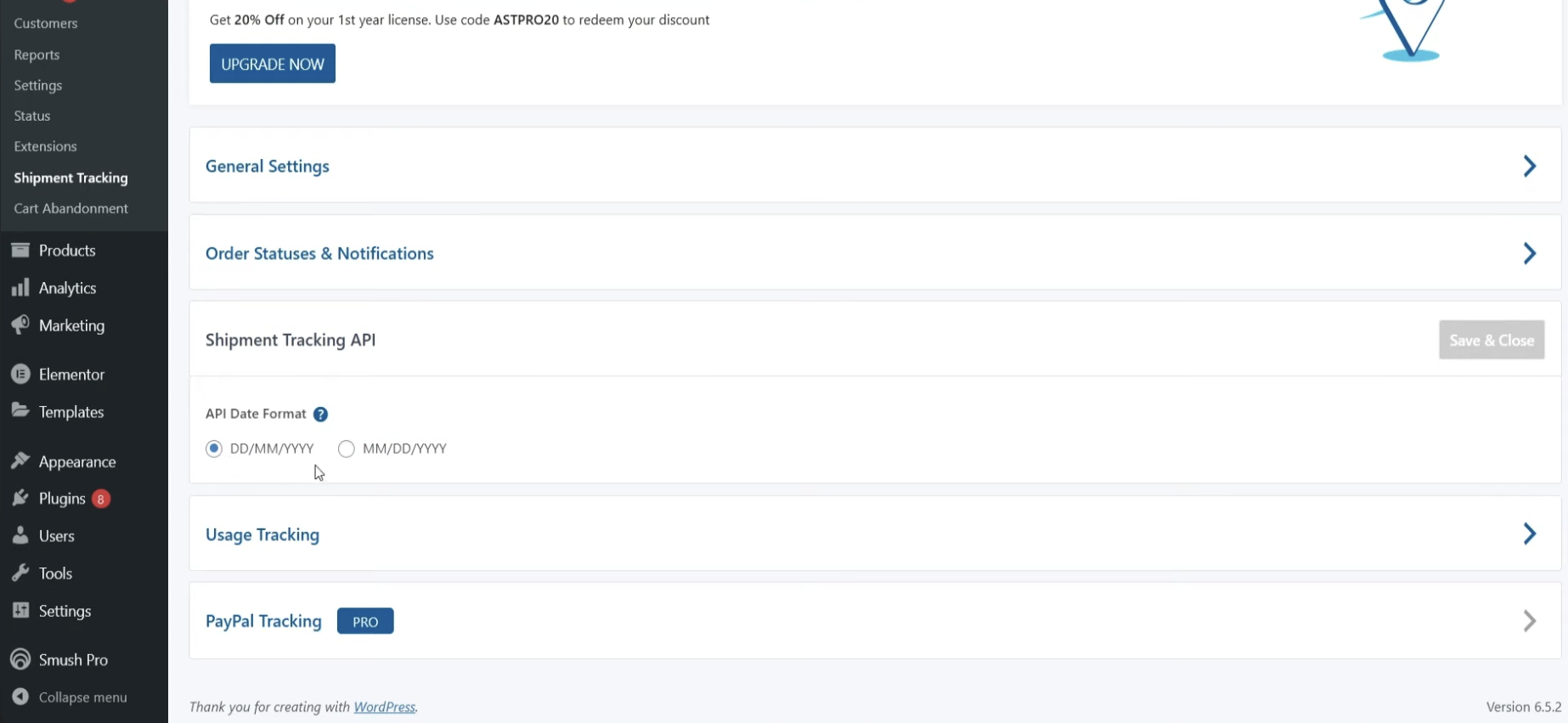The width and height of the screenshot is (1568, 723).
Task: Click the ASTPRO20 discount code text
Action: click(x=526, y=20)
